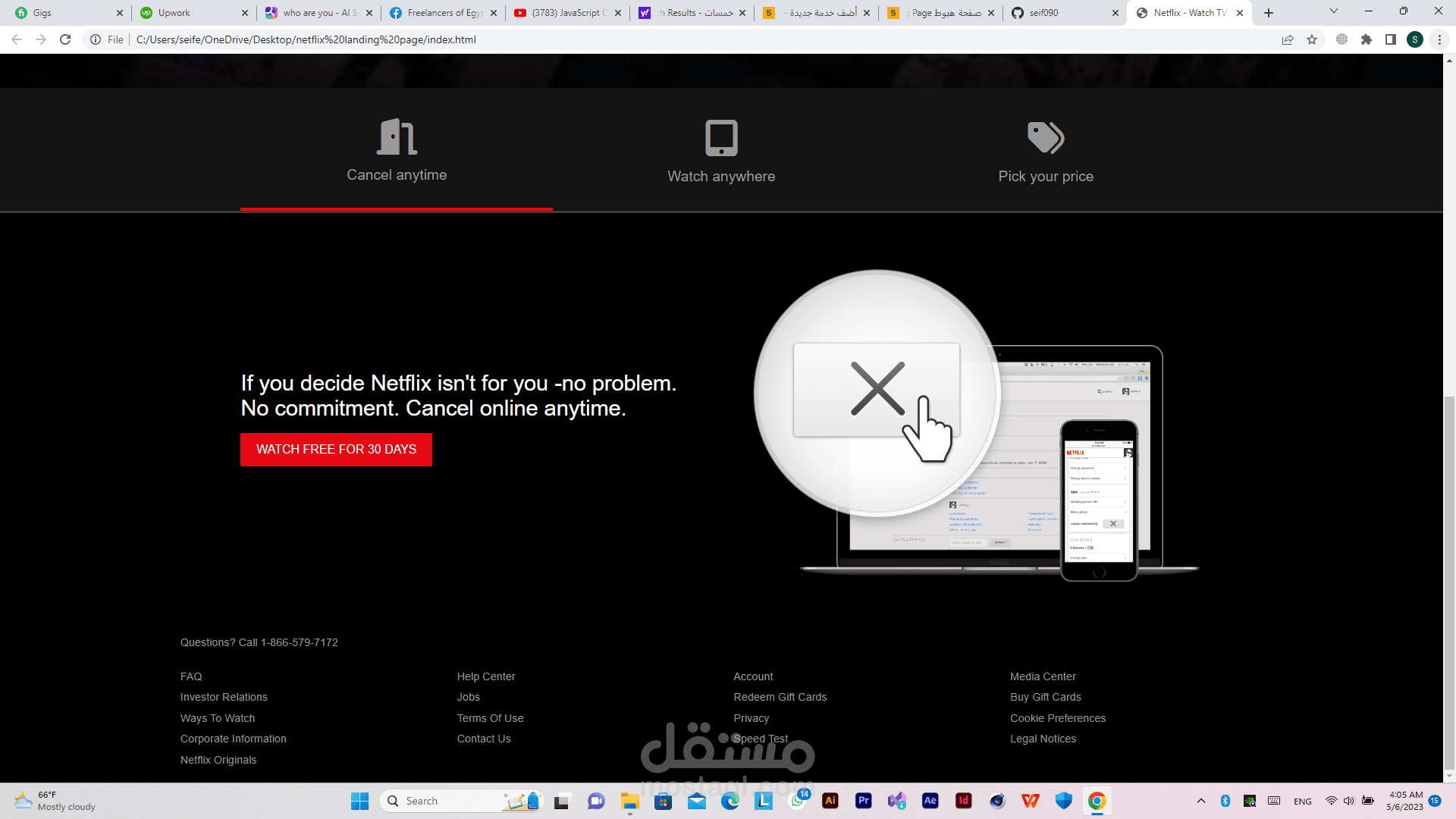Open a new browser tab

pos(1269,13)
